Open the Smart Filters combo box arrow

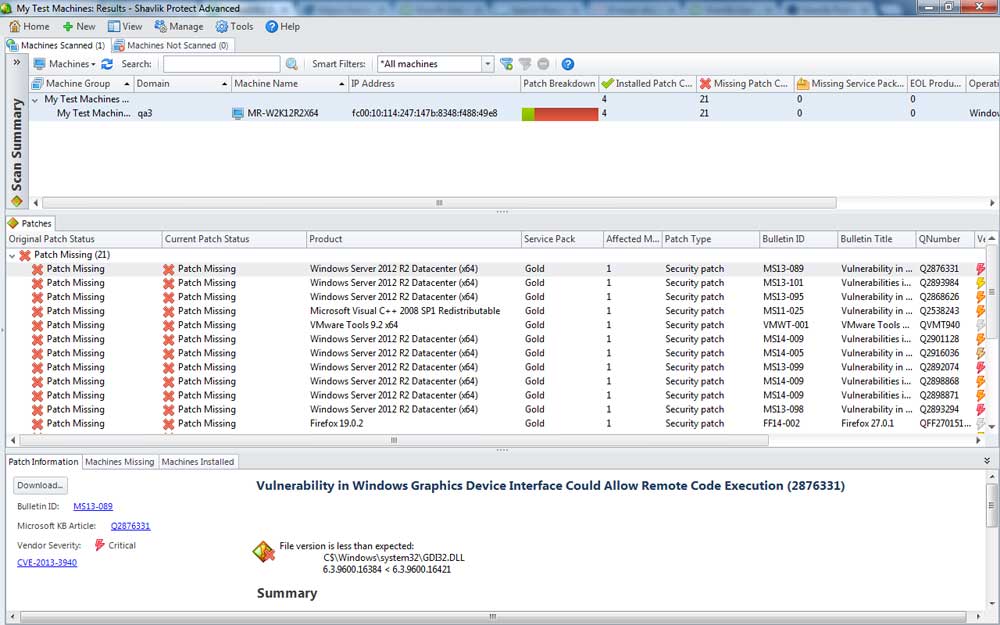(488, 64)
